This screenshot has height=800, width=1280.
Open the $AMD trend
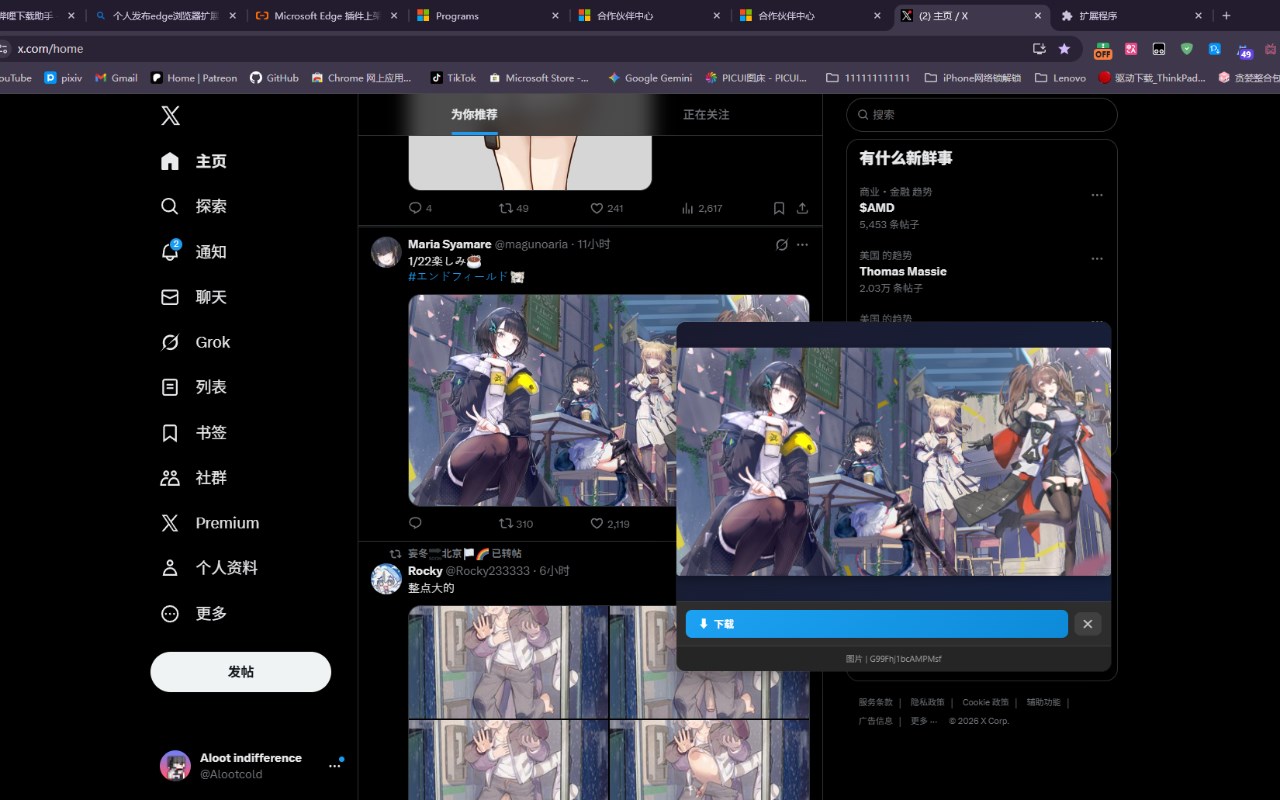click(876, 208)
